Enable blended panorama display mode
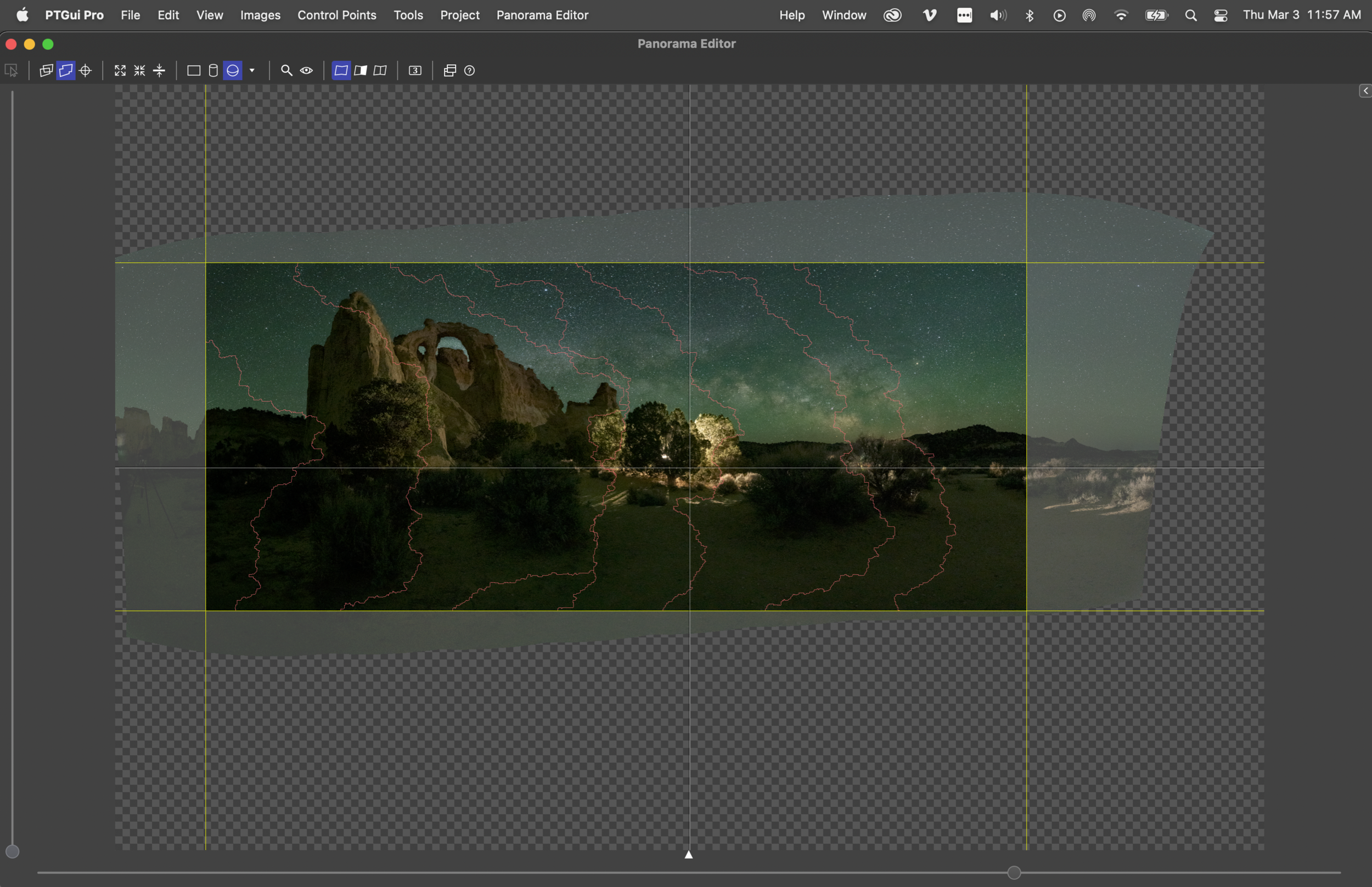Viewport: 1372px width, 887px height. (x=341, y=71)
